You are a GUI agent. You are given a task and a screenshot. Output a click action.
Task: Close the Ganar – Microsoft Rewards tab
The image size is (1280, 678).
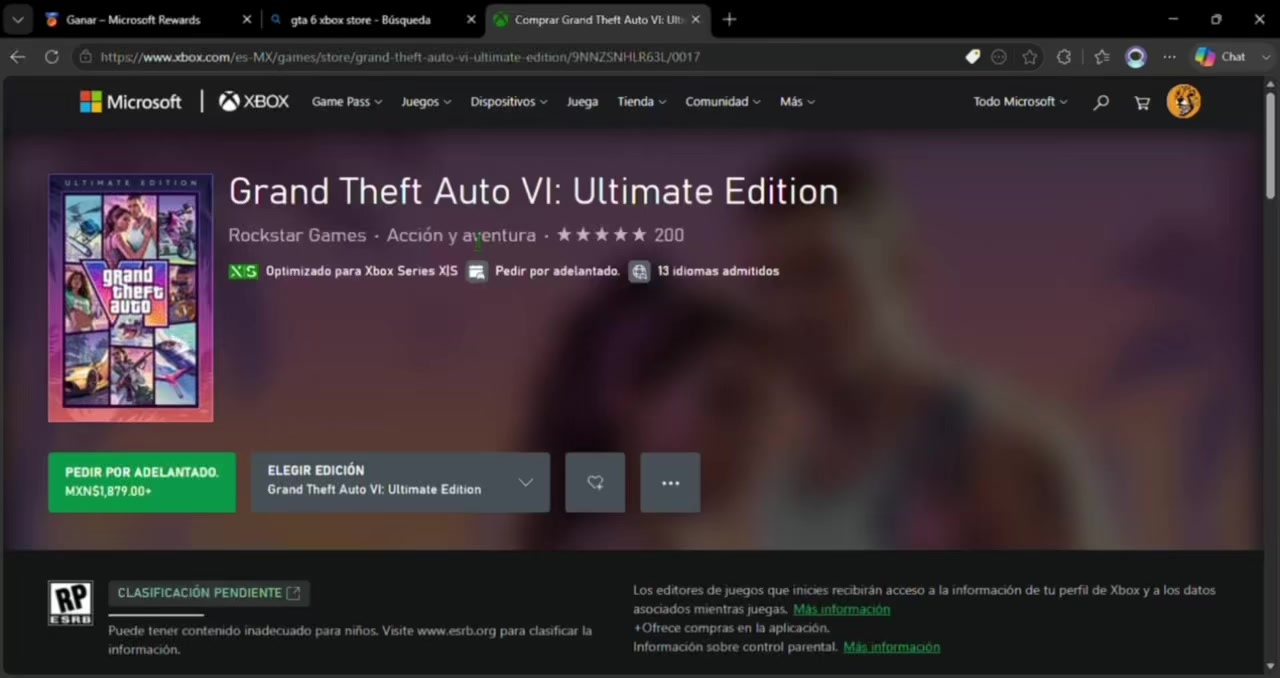247,20
